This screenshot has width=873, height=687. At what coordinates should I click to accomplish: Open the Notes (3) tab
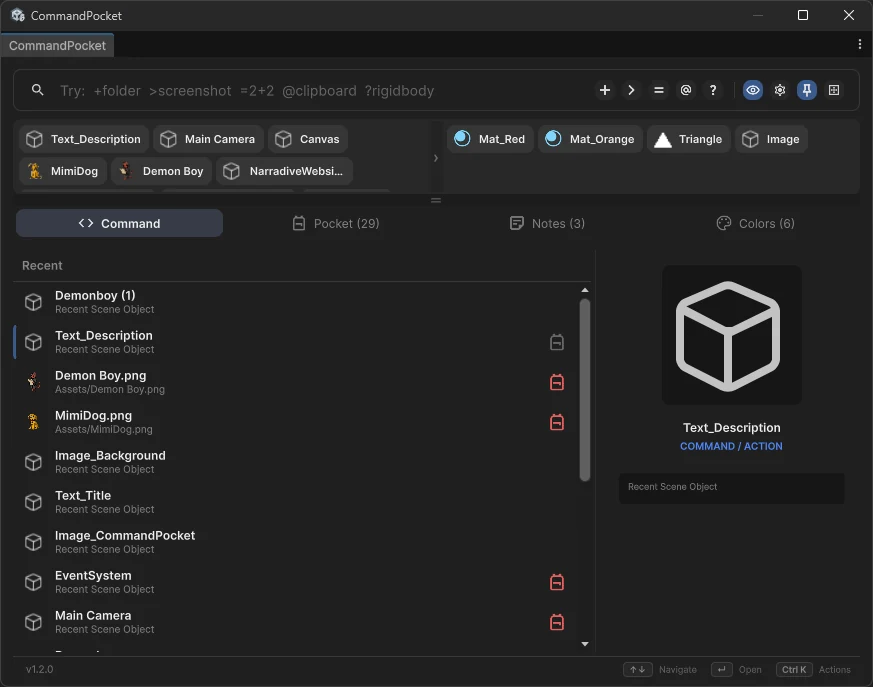pyautogui.click(x=547, y=223)
